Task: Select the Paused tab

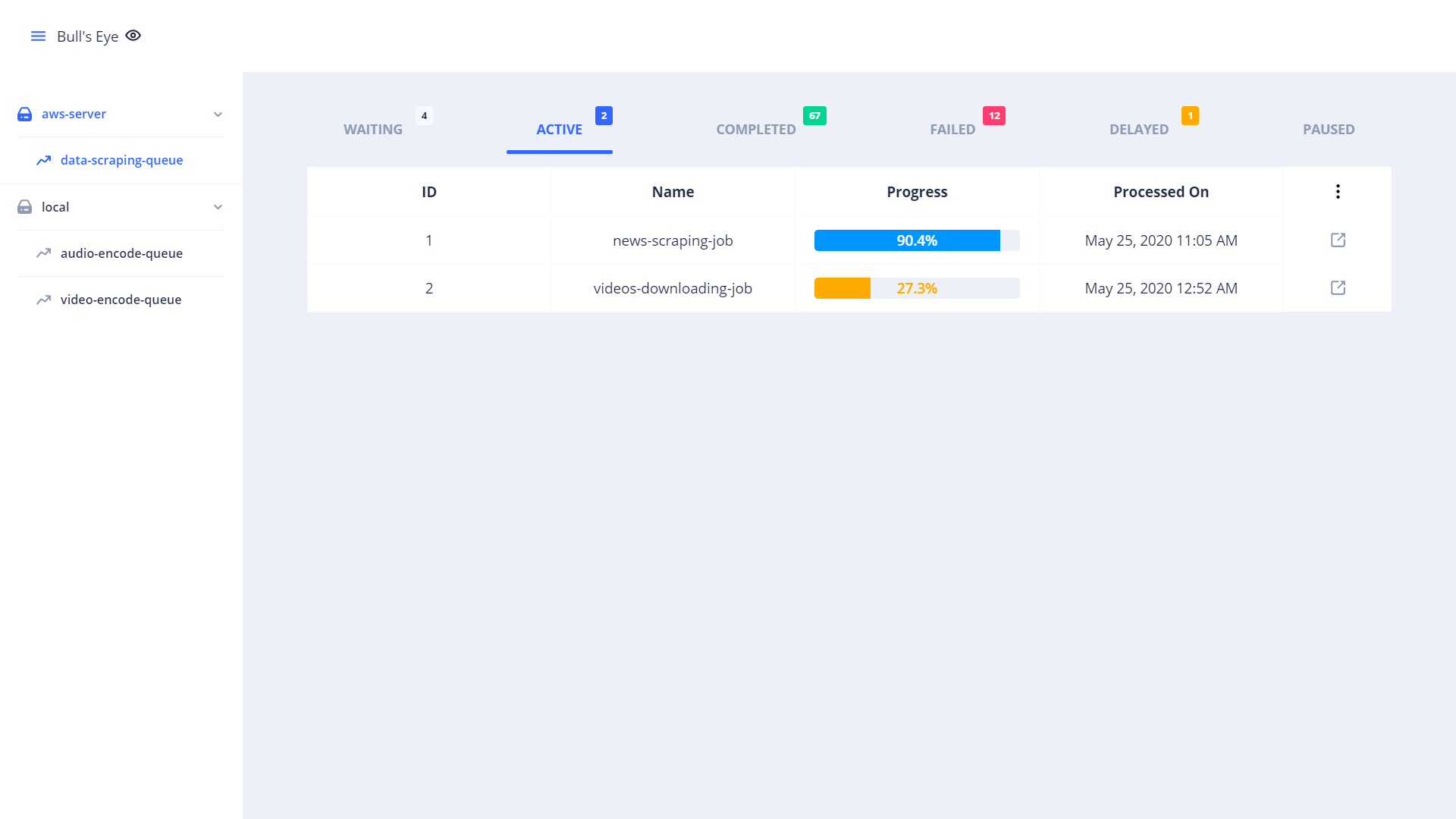Action: [1329, 130]
